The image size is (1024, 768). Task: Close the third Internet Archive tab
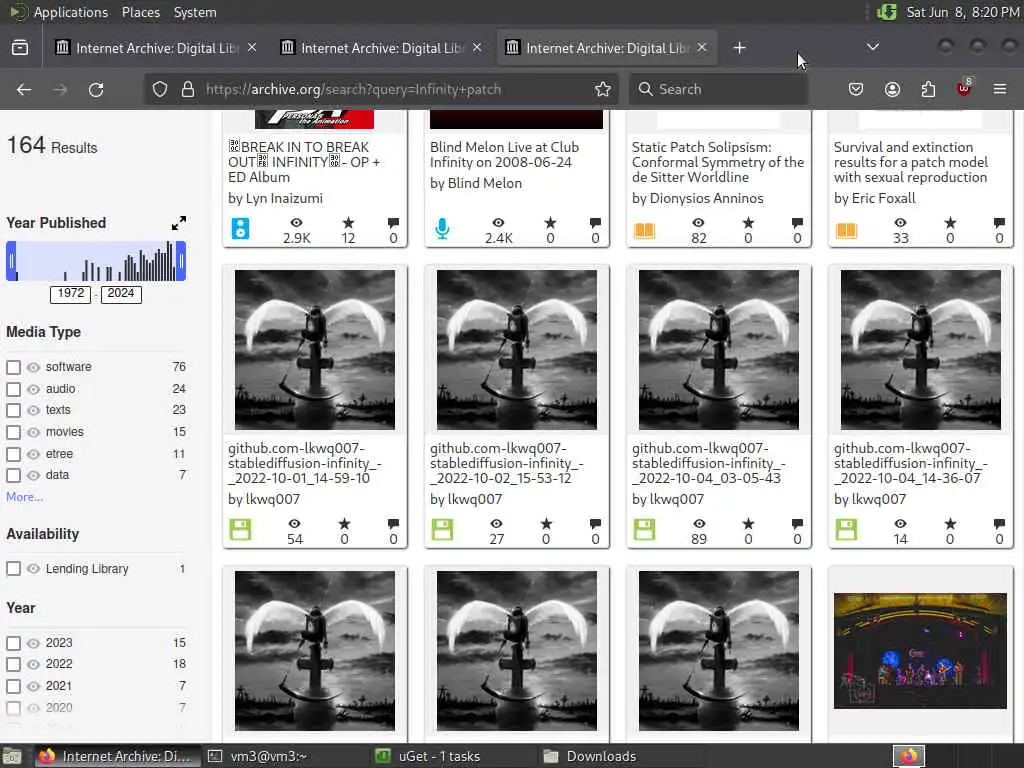(x=702, y=48)
